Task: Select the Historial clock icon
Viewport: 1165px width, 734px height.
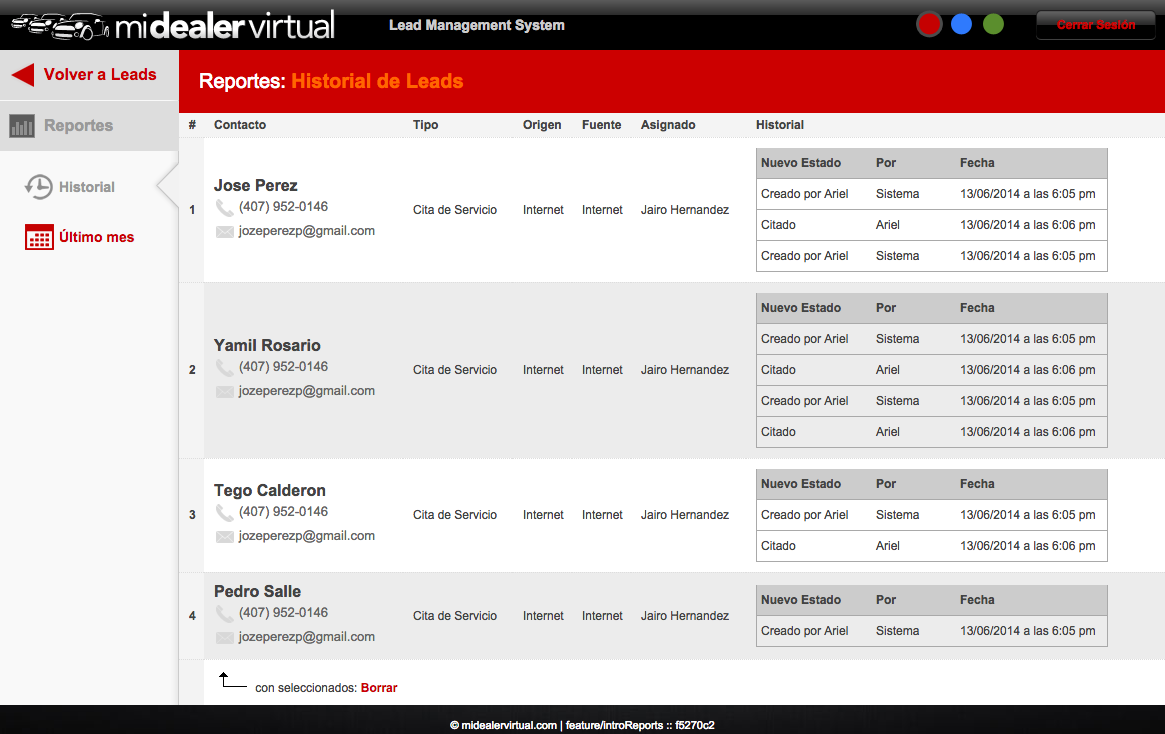Action: (x=39, y=186)
